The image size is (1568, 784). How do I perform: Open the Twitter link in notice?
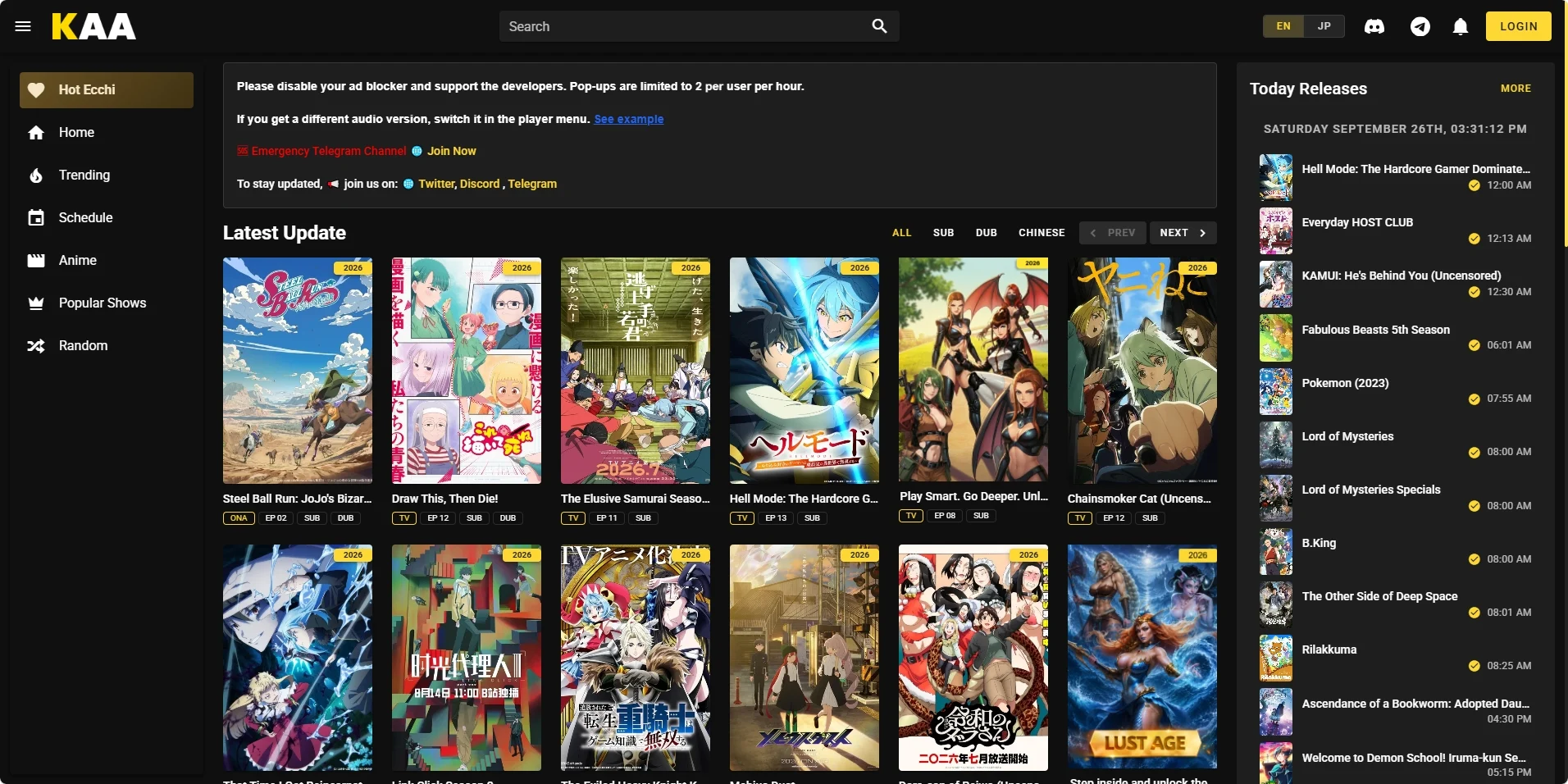click(436, 184)
